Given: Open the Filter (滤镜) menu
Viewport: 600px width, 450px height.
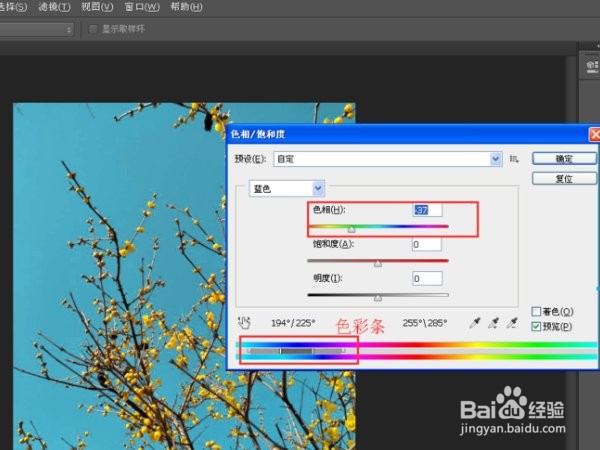Looking at the screenshot, I should (x=54, y=7).
